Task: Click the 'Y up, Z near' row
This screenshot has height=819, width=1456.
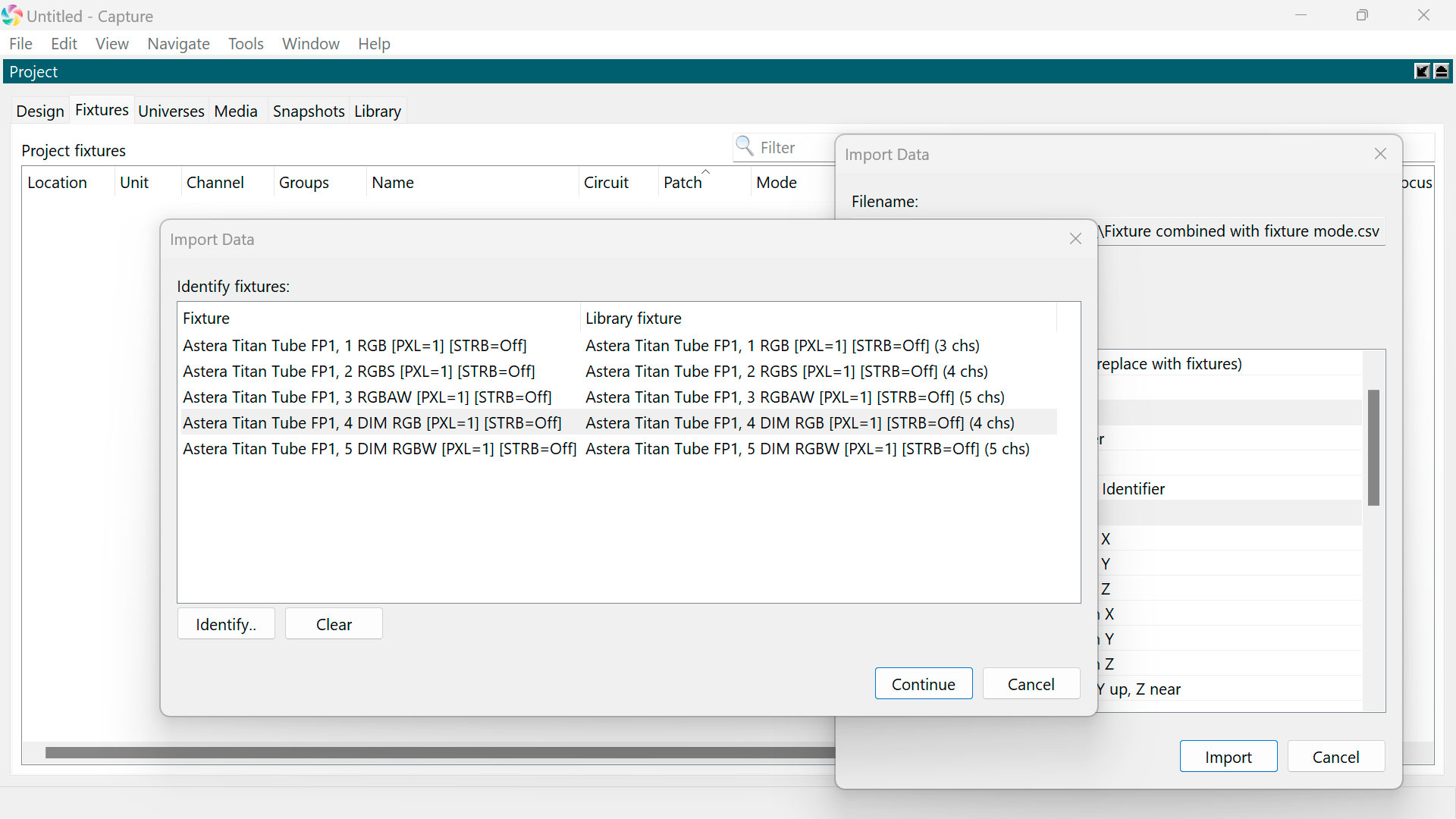Action: (1228, 689)
